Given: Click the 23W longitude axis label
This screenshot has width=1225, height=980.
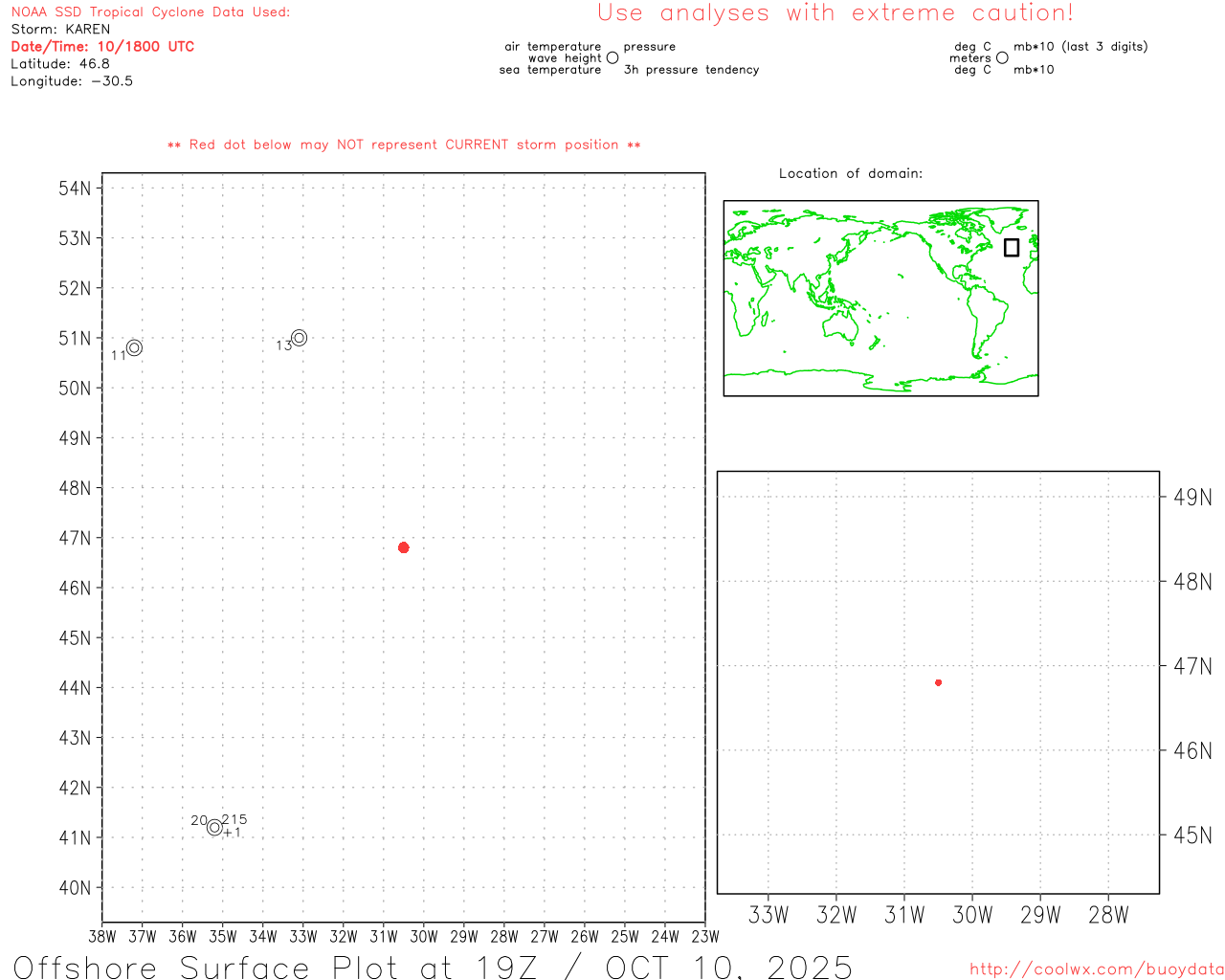Looking at the screenshot, I should pyautogui.click(x=705, y=936).
